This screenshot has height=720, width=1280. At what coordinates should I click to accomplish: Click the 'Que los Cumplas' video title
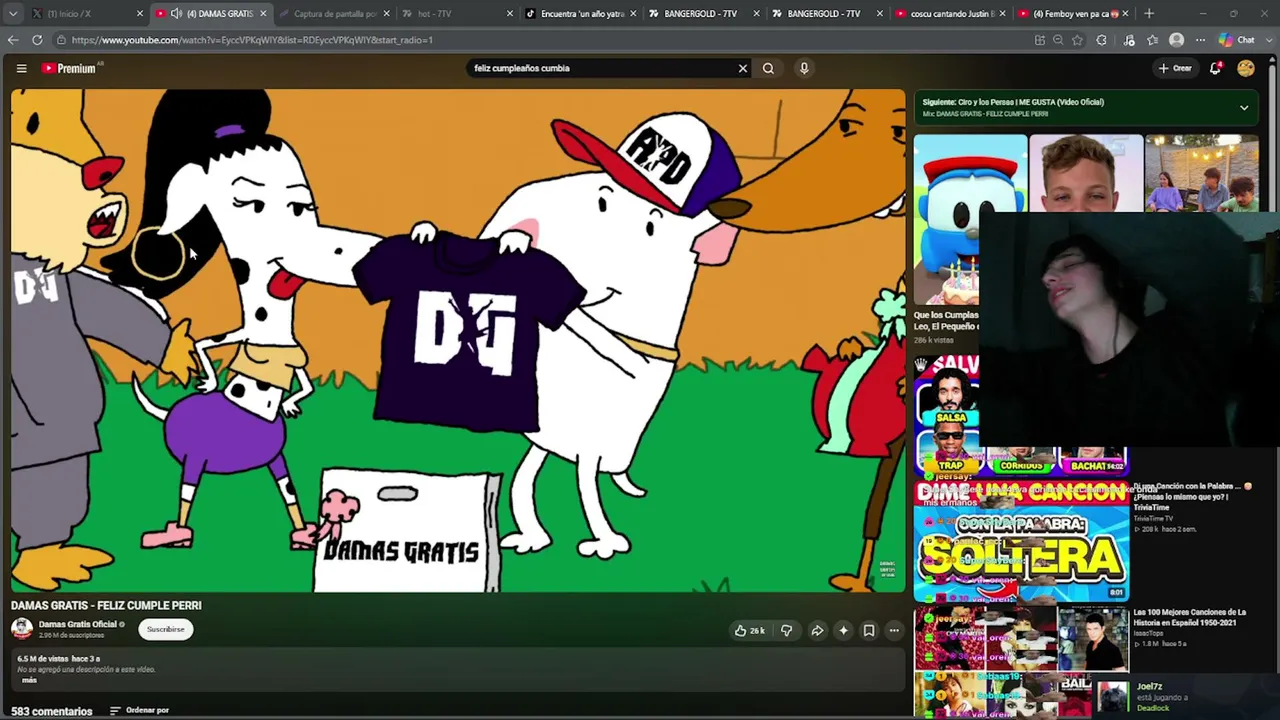[946, 320]
